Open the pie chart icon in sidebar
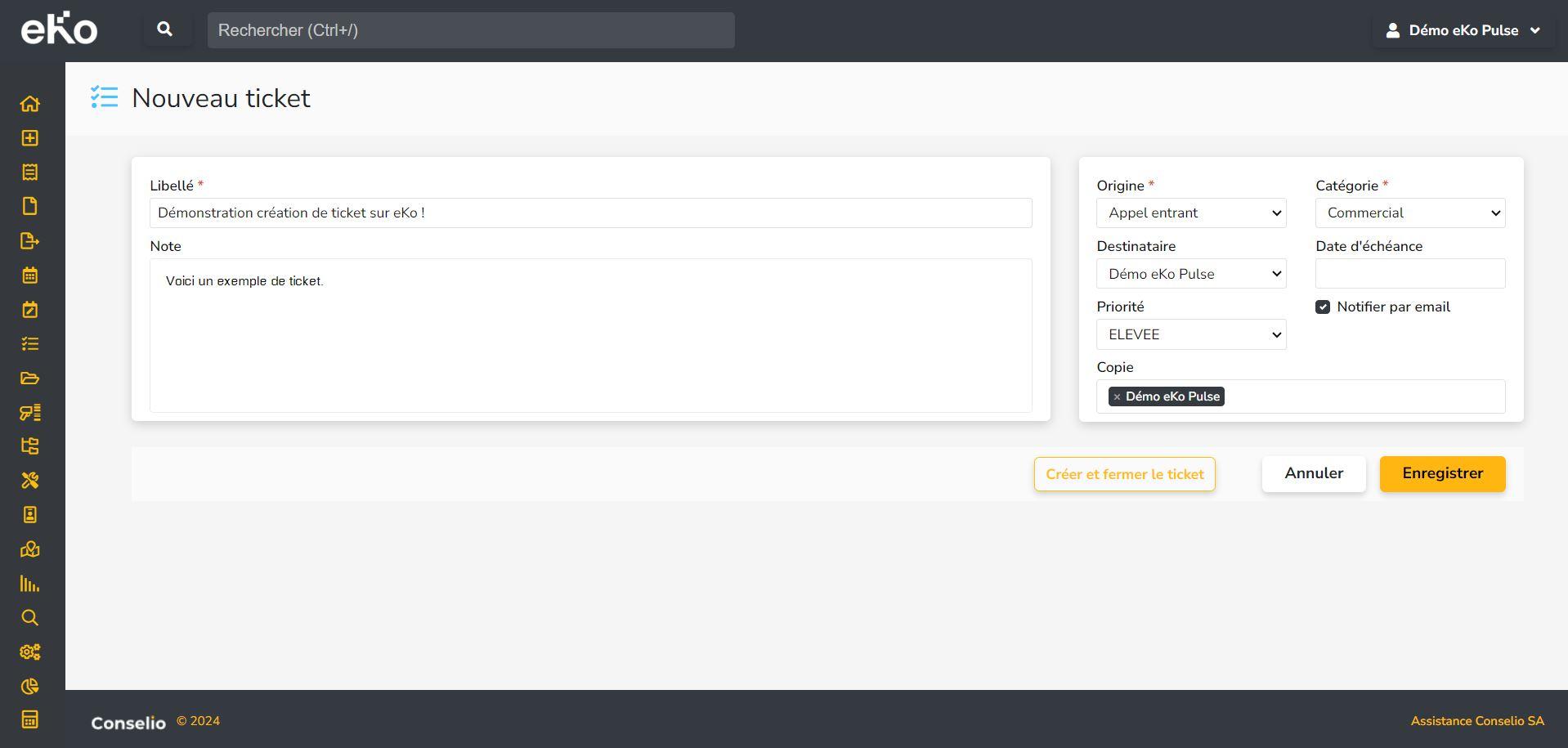Screen dimensions: 1568x748 click(30, 687)
